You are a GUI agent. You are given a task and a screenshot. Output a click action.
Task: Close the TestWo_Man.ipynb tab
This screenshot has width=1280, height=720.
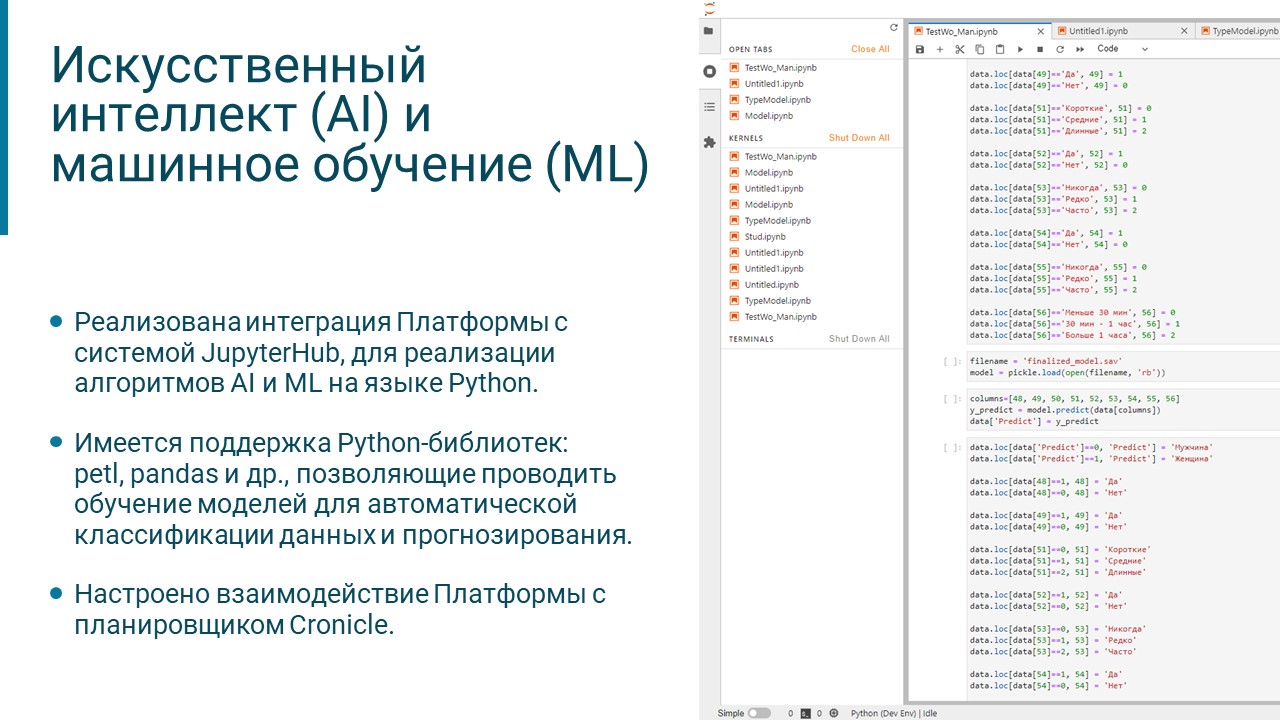point(1041,31)
